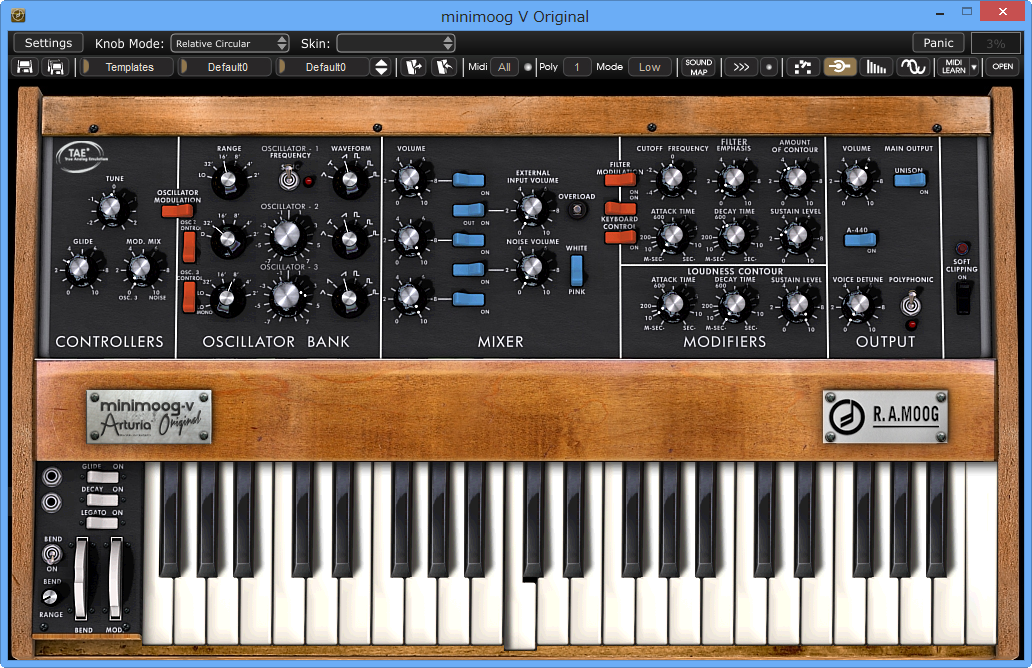The image size is (1032, 668).
Task: Click the MIDI activity indicator dot
Action: 528,67
